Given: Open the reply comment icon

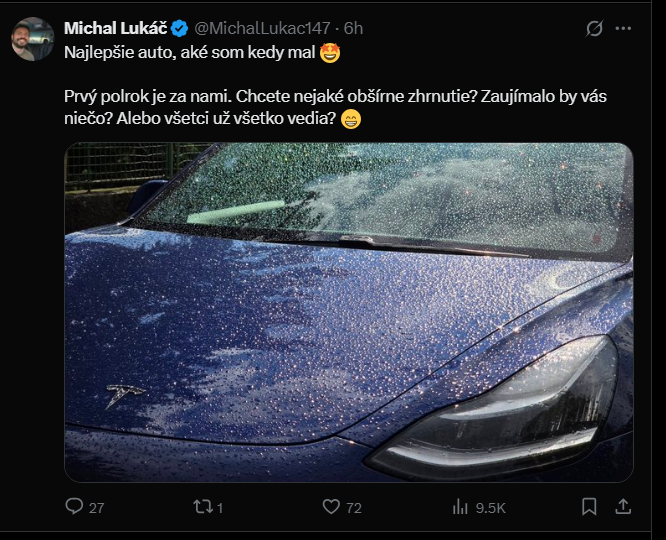Looking at the screenshot, I should point(74,506).
